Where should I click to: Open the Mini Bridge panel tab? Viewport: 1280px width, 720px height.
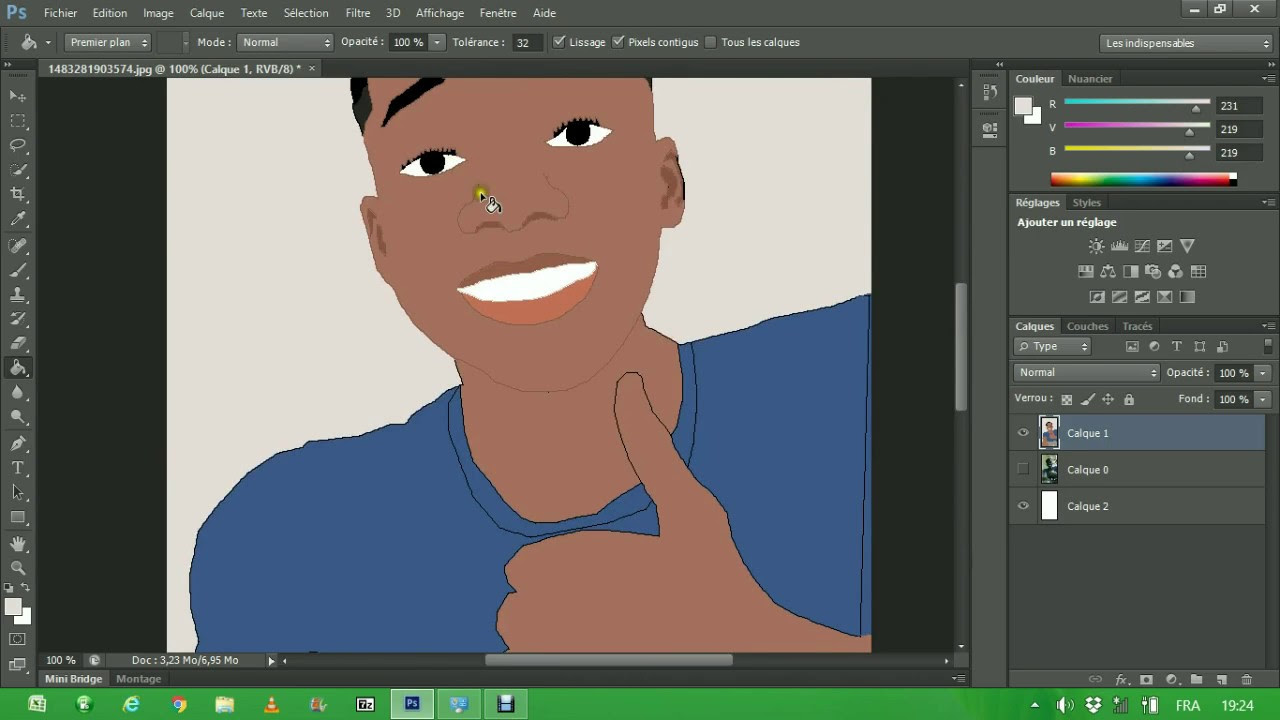pyautogui.click(x=73, y=678)
